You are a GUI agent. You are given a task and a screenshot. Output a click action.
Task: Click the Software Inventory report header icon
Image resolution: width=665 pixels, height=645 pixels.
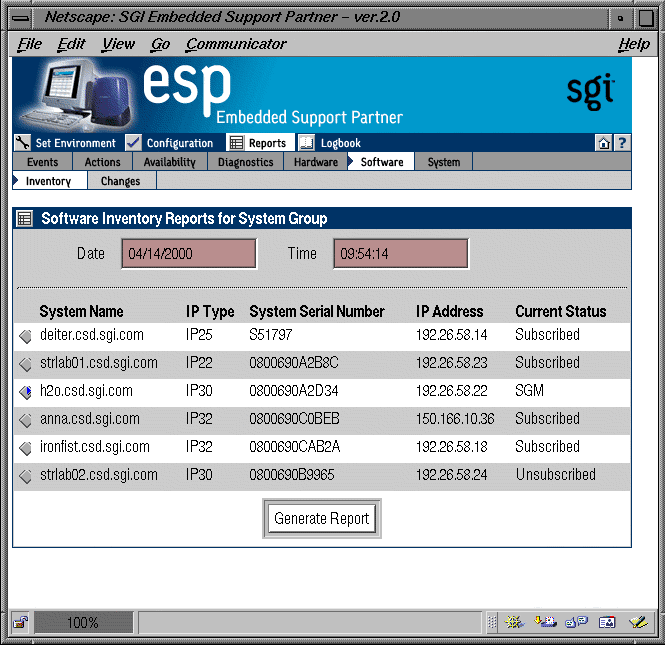pos(24,218)
